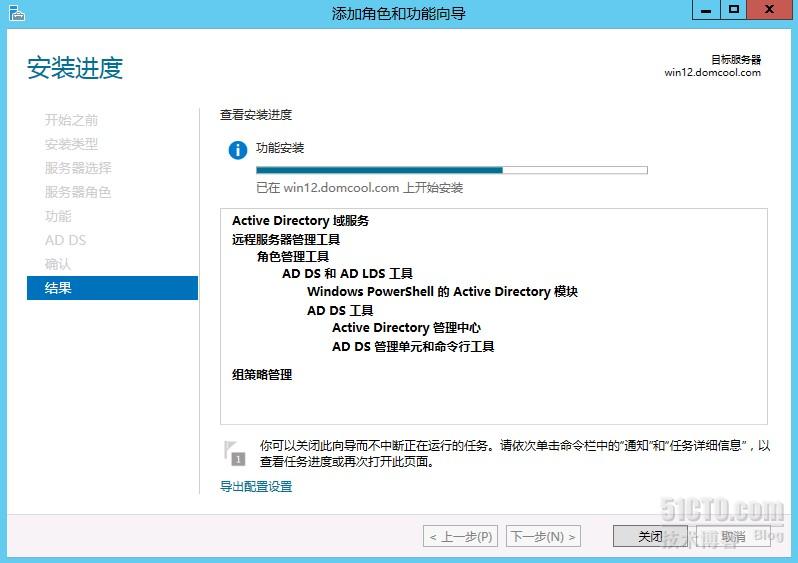Viewport: 798px width, 563px height.
Task: Click the 上一步(P) button
Action: pos(460,537)
